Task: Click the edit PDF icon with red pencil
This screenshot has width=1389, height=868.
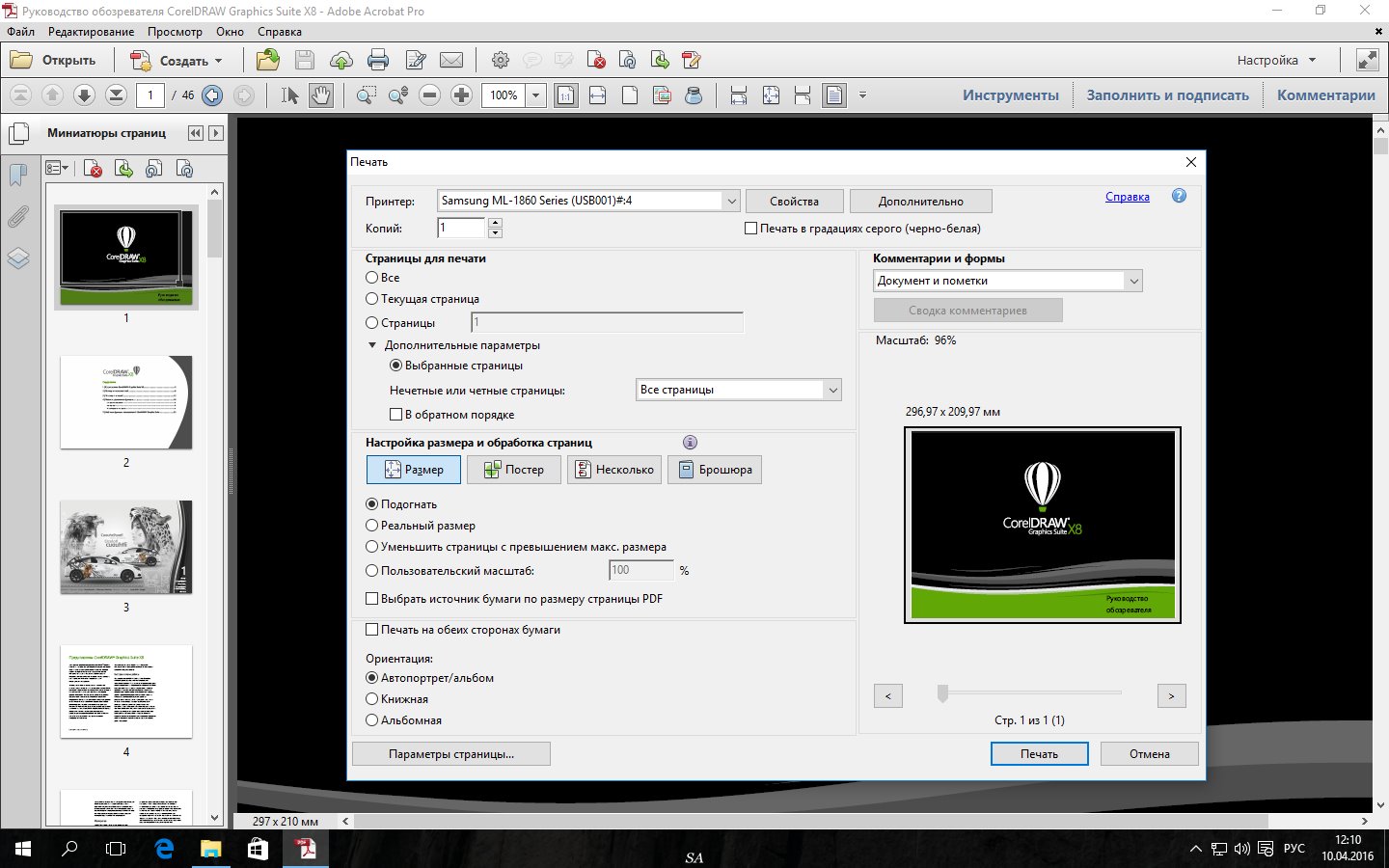Action: [691, 60]
